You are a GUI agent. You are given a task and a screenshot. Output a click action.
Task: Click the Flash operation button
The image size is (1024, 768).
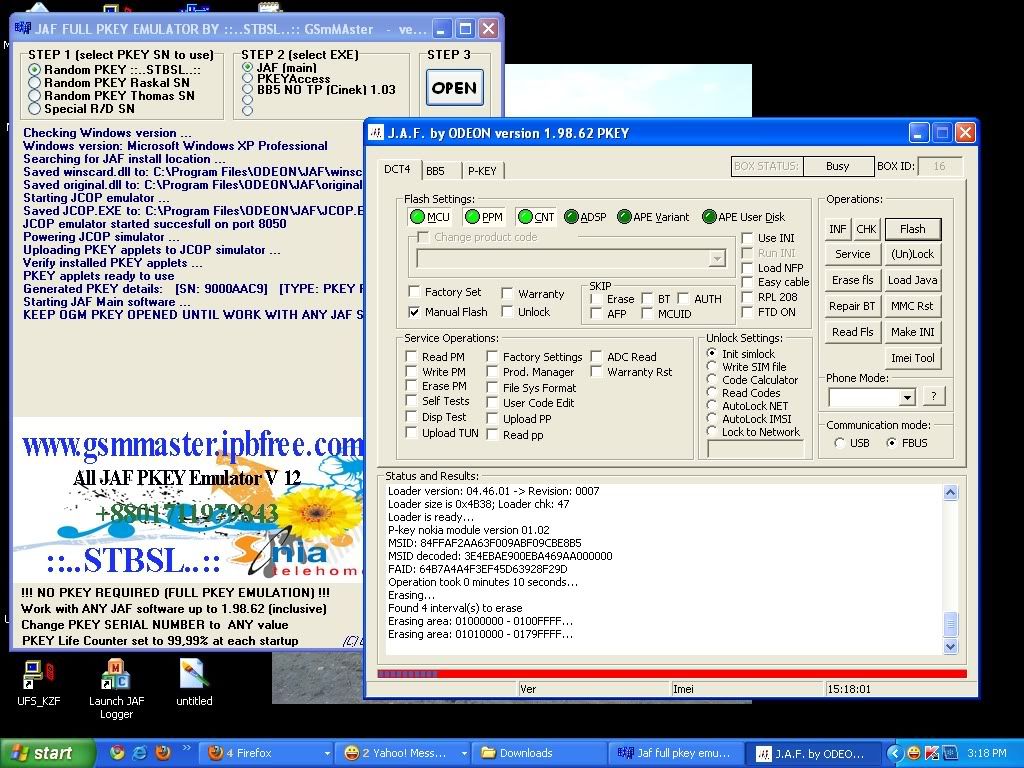pos(912,229)
